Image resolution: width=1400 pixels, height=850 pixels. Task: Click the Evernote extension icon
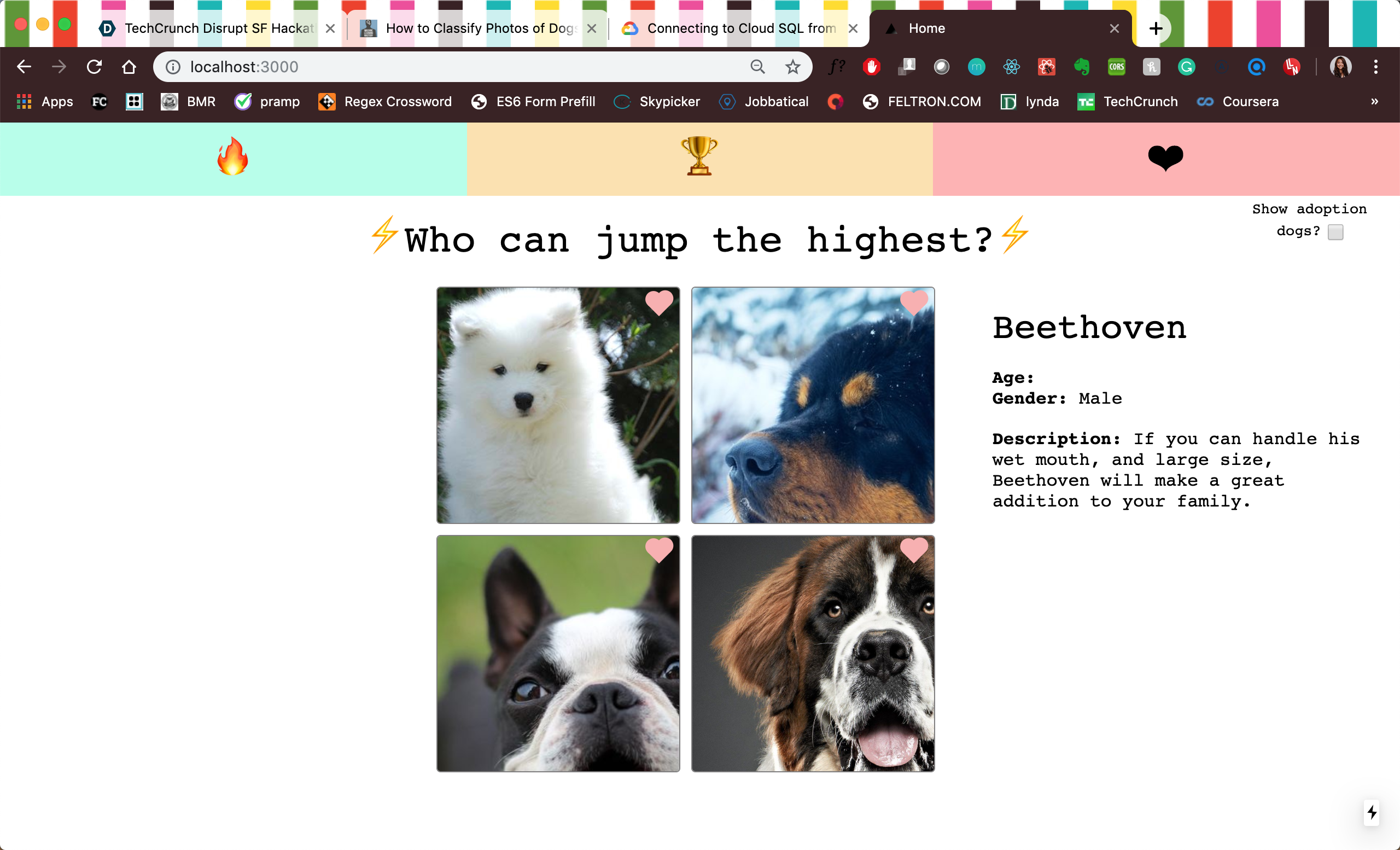pyautogui.click(x=1081, y=67)
